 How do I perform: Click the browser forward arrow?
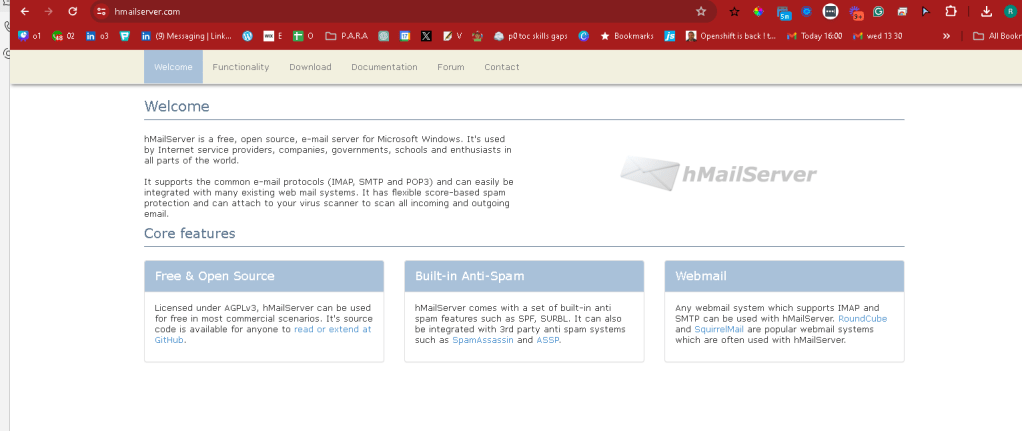coord(48,11)
